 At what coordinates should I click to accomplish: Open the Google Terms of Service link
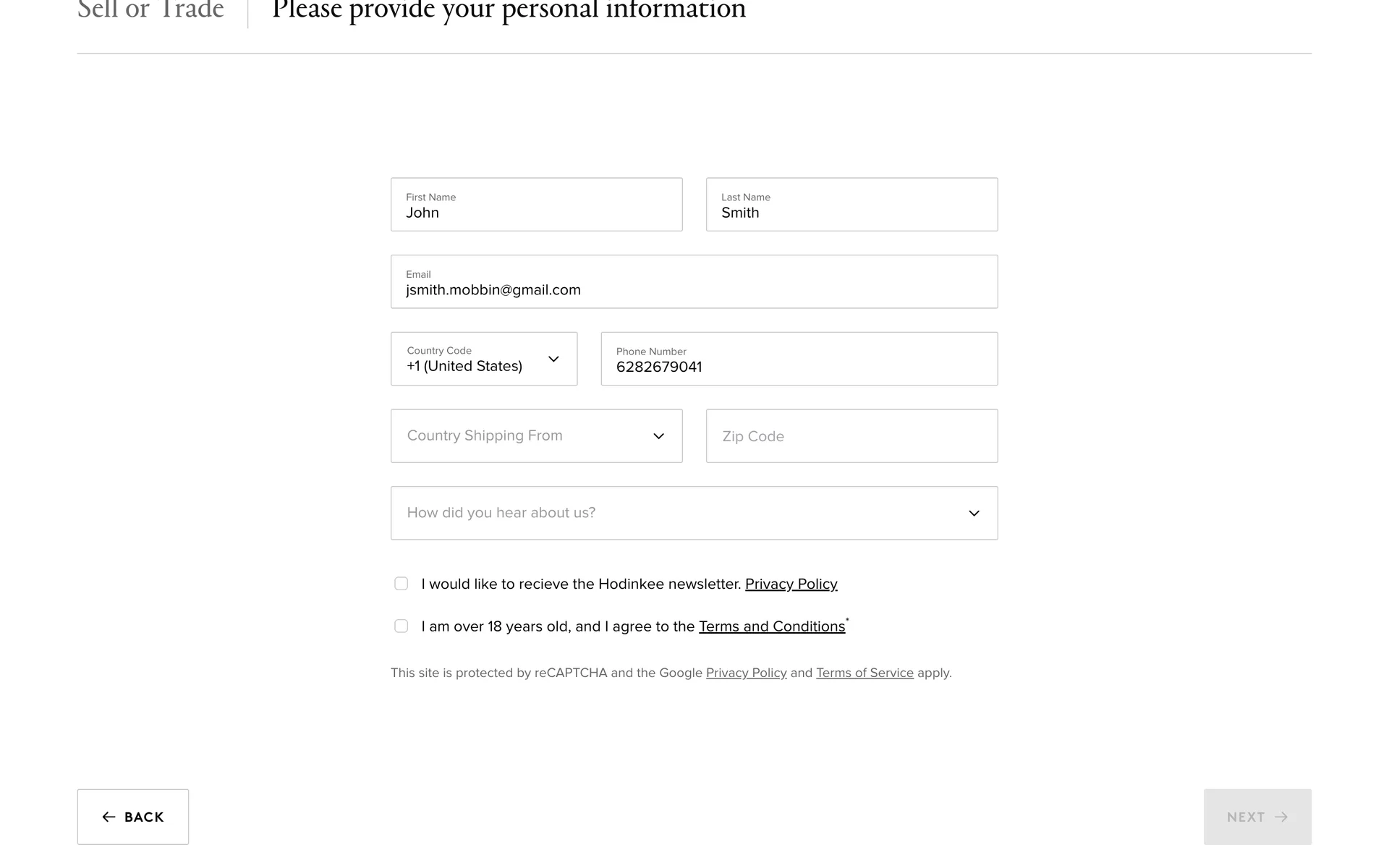865,673
